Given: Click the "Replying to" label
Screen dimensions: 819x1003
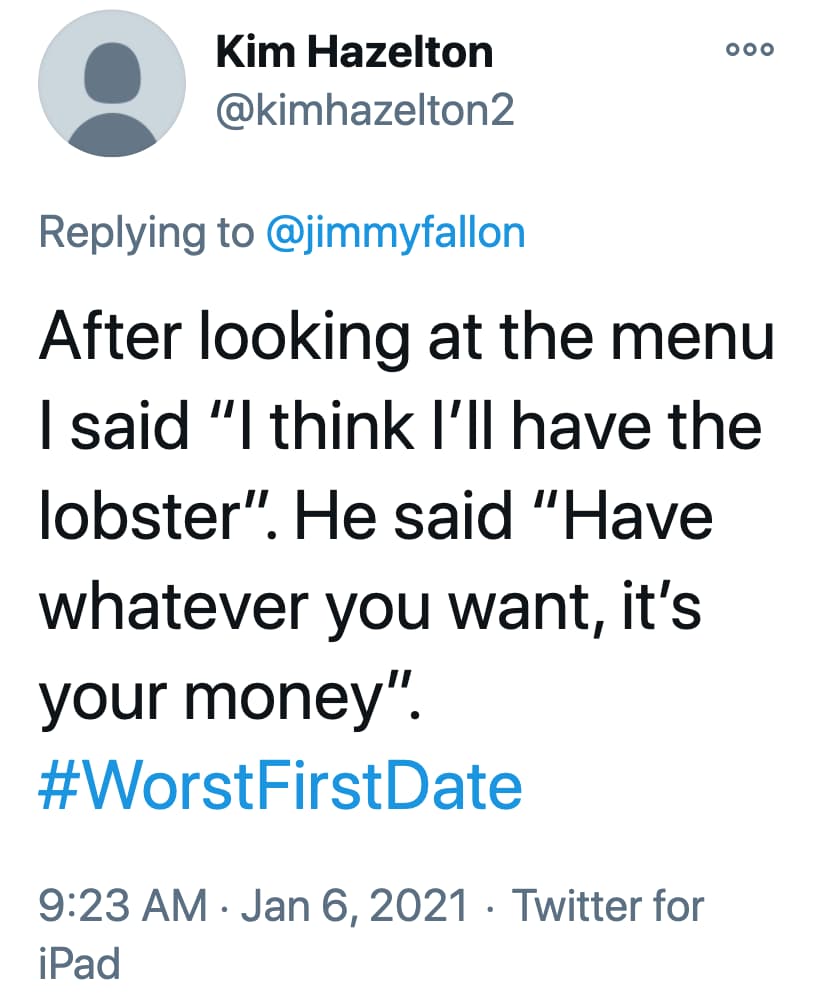Looking at the screenshot, I should (146, 232).
